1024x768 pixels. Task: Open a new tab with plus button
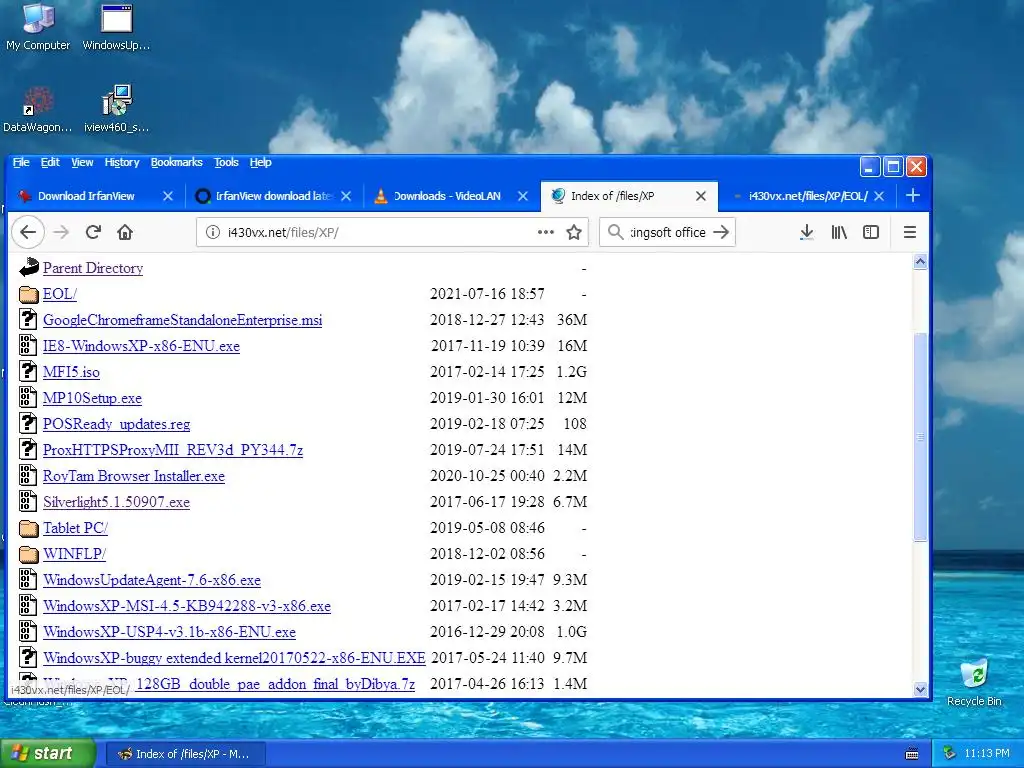[913, 195]
